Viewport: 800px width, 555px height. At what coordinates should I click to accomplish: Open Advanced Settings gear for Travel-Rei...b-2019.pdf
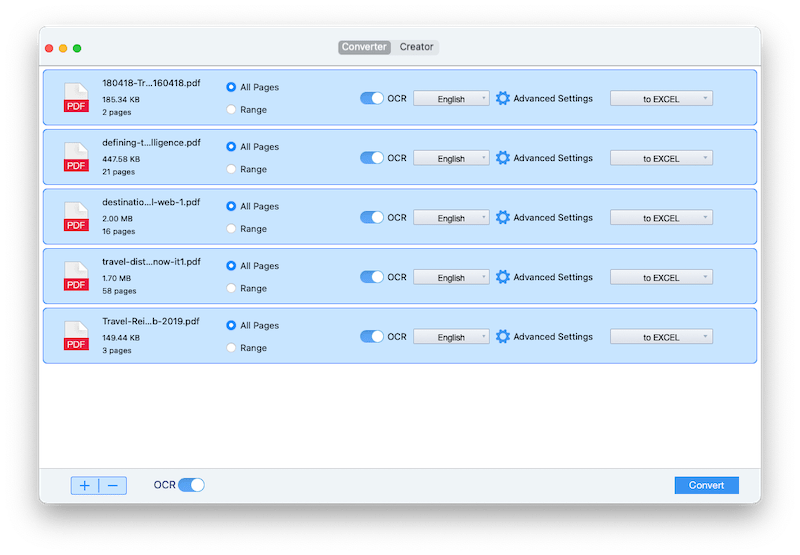coord(503,337)
